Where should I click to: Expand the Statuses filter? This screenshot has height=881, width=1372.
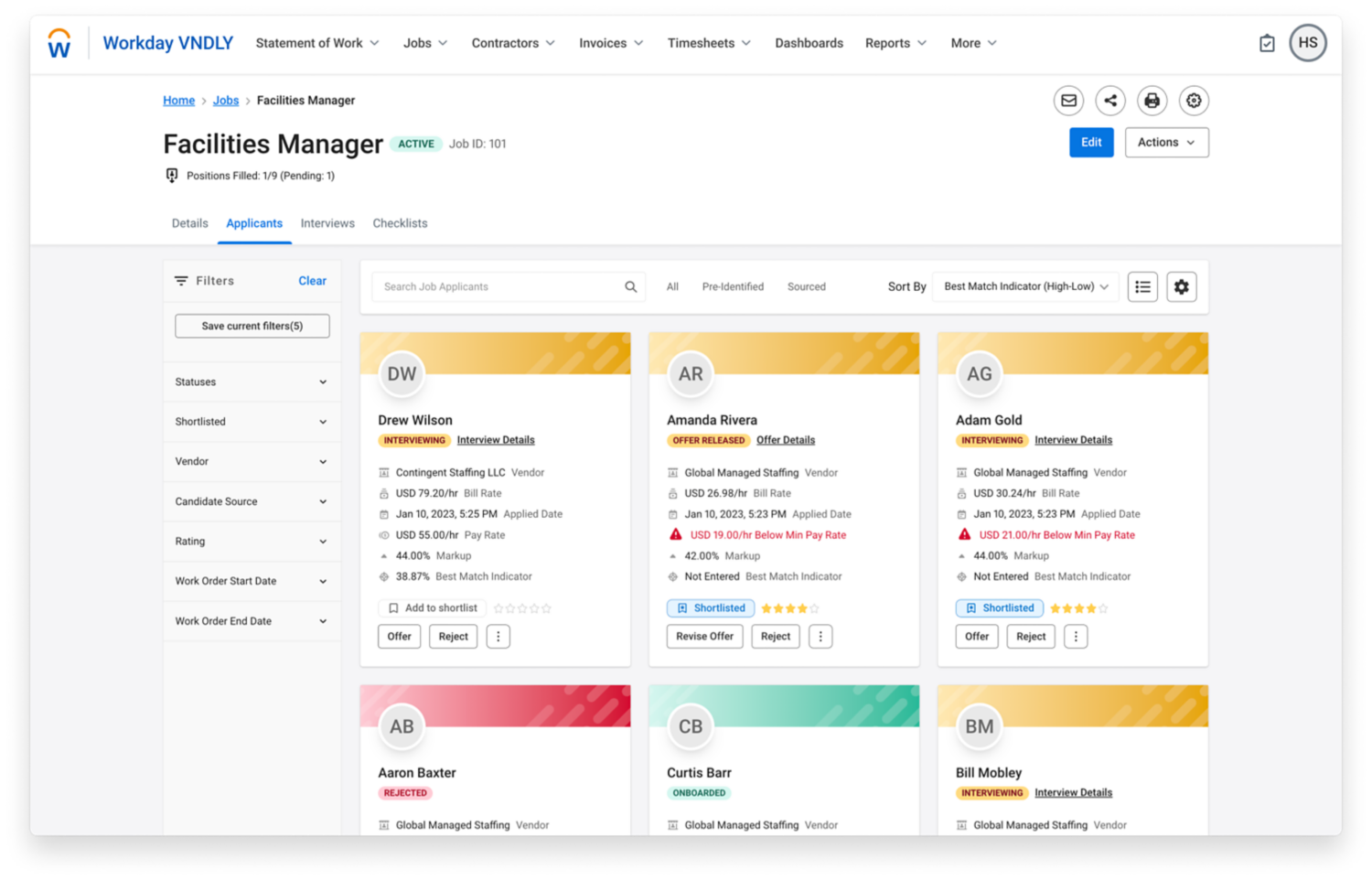point(252,382)
